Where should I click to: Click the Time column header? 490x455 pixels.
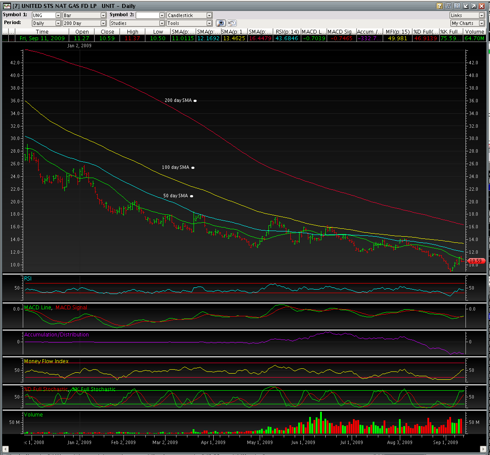42,31
